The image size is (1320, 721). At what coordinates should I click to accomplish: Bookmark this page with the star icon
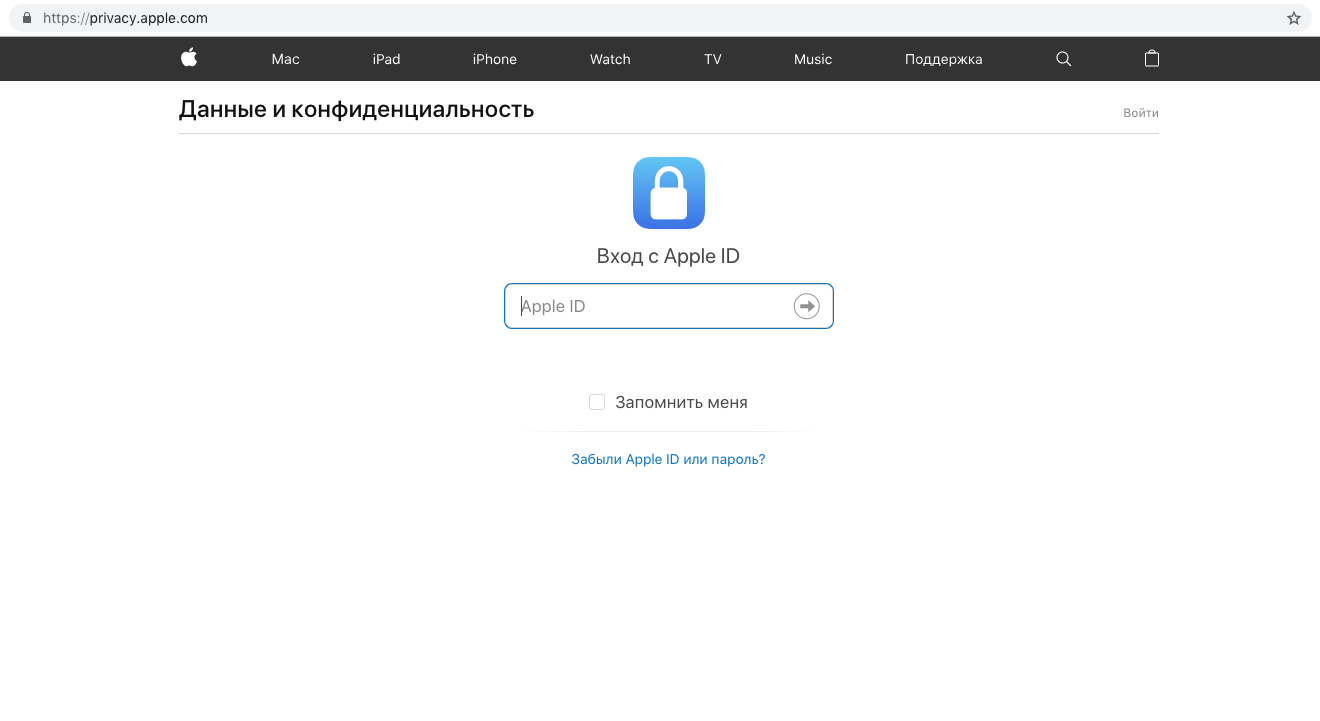coord(1293,18)
